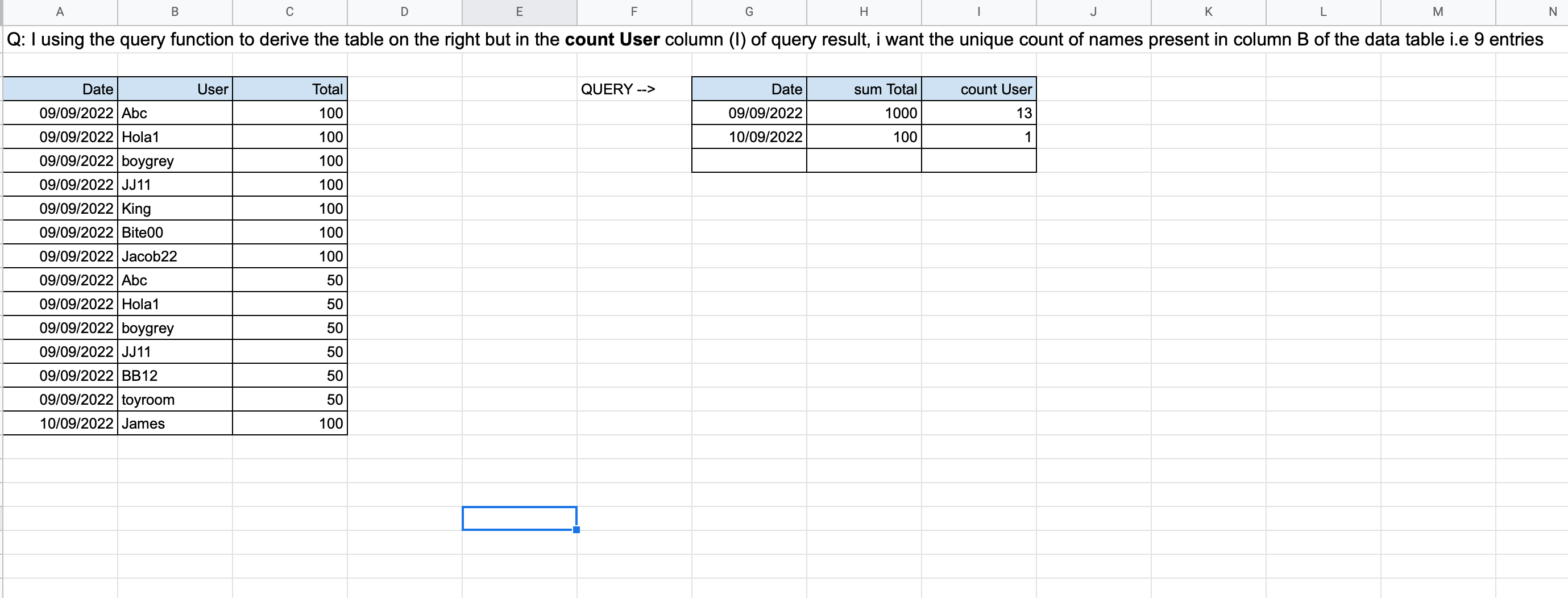Click the fill handle of selected cell
The image size is (1568, 598).
pyautogui.click(x=576, y=530)
